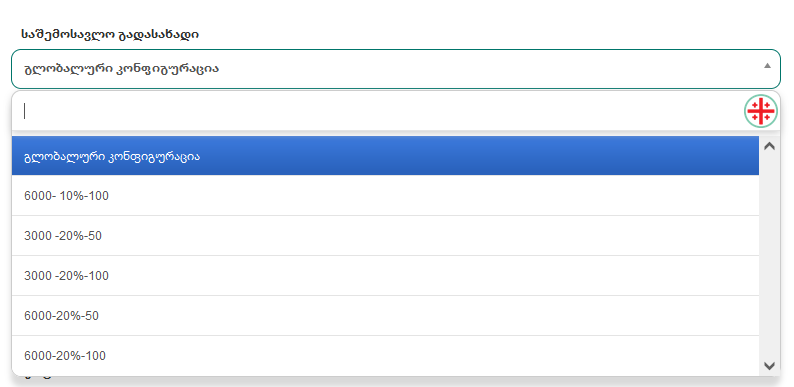This screenshot has height=387, width=794.
Task: Choose the 6000- 10%-100 option
Action: click(385, 196)
